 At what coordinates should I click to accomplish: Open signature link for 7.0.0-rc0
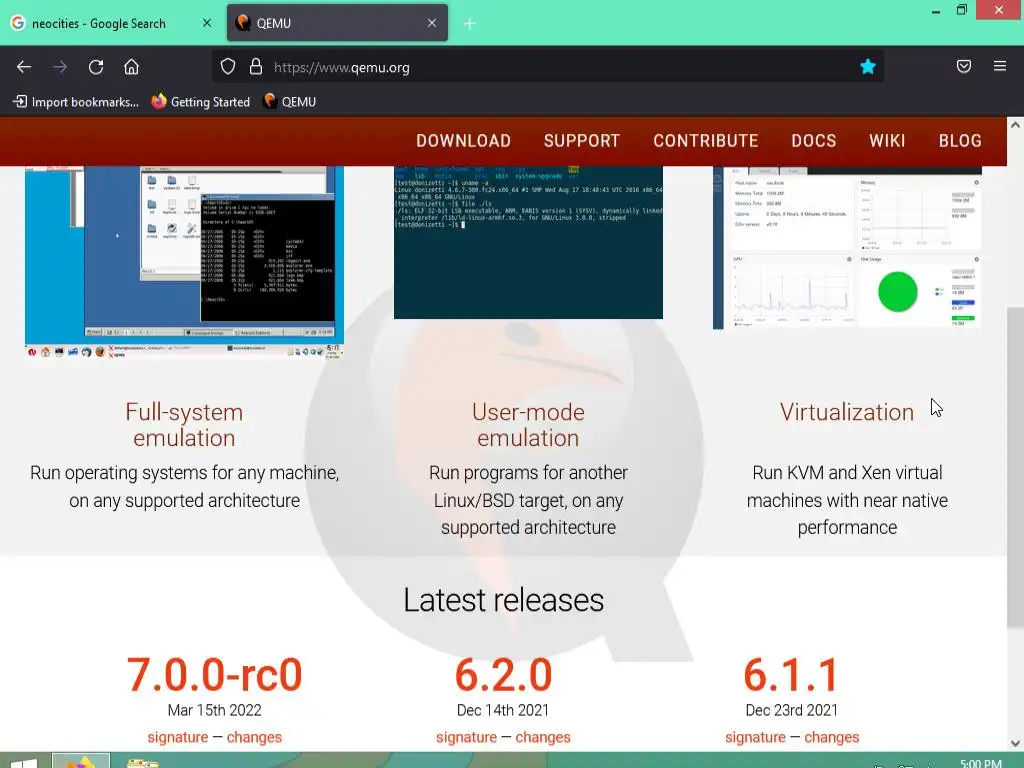tap(178, 737)
